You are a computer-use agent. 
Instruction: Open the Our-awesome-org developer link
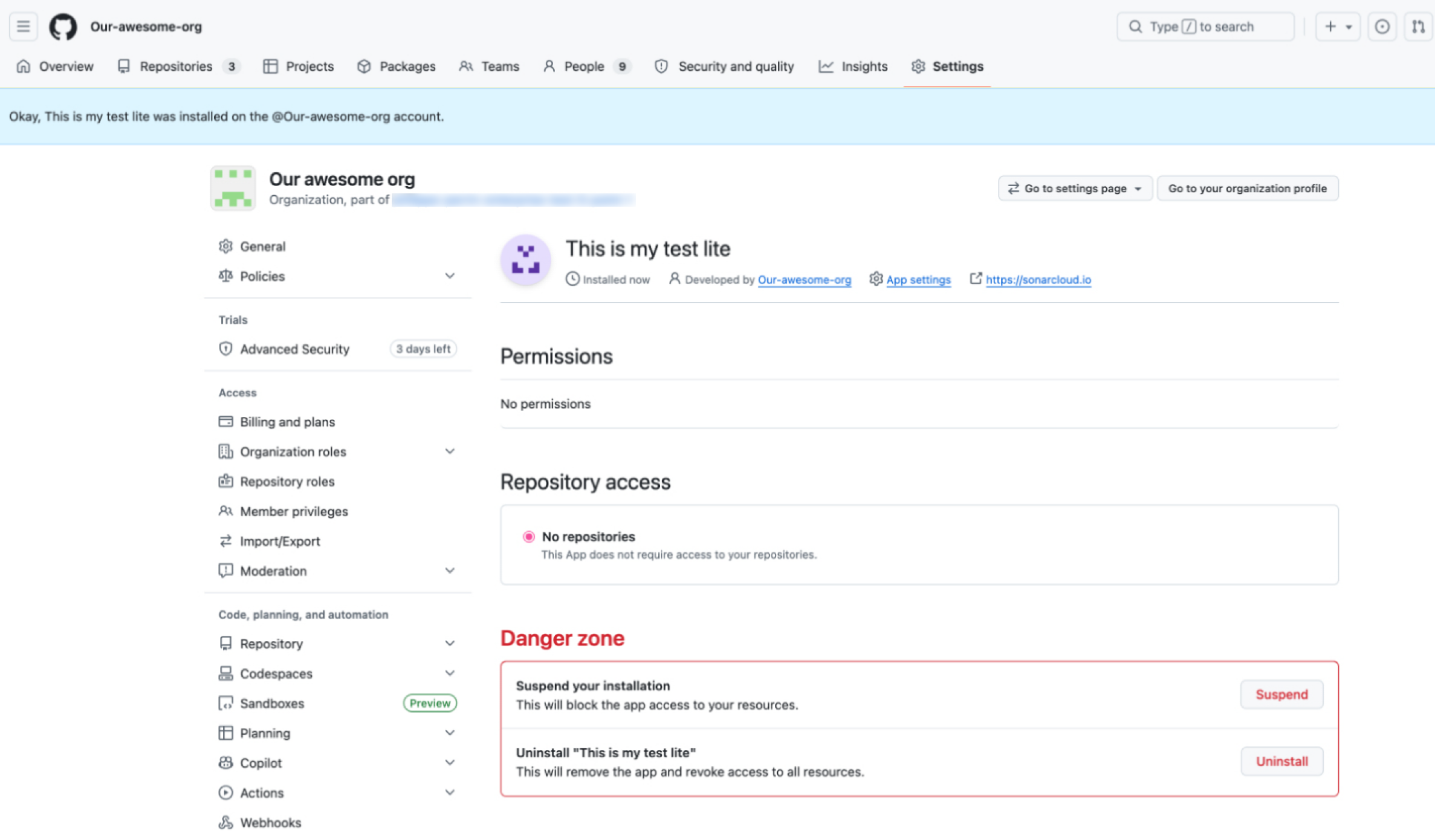point(805,280)
